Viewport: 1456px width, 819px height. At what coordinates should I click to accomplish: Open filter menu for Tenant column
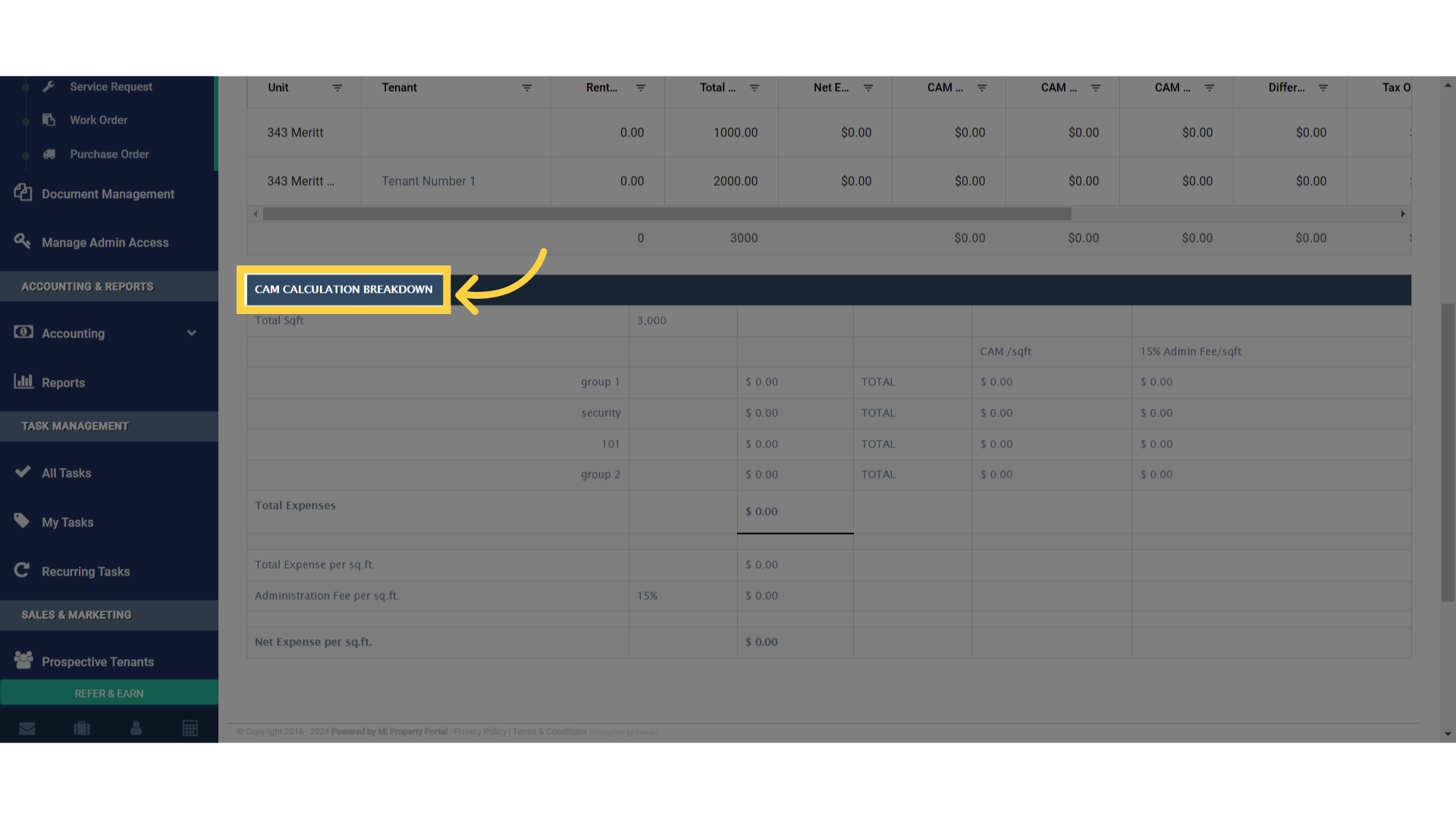[x=527, y=88]
